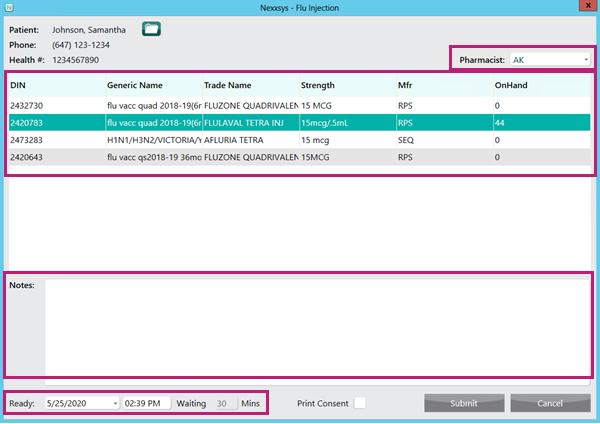Screen dimensions: 600x424
Task: Enable the Print Consent checkbox
Action: click(360, 403)
